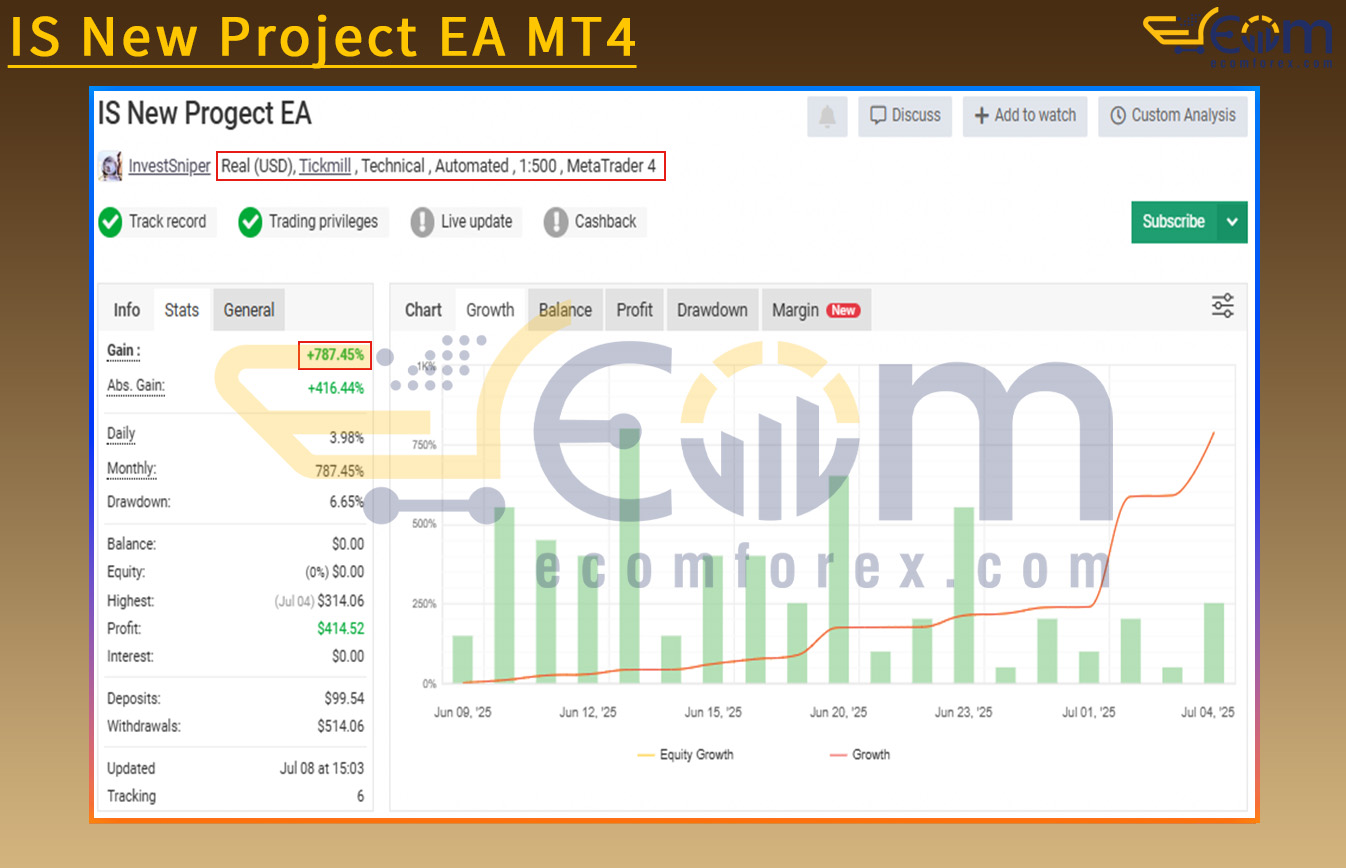The height and width of the screenshot is (868, 1346).
Task: Click the Live update label
Action: tap(476, 222)
